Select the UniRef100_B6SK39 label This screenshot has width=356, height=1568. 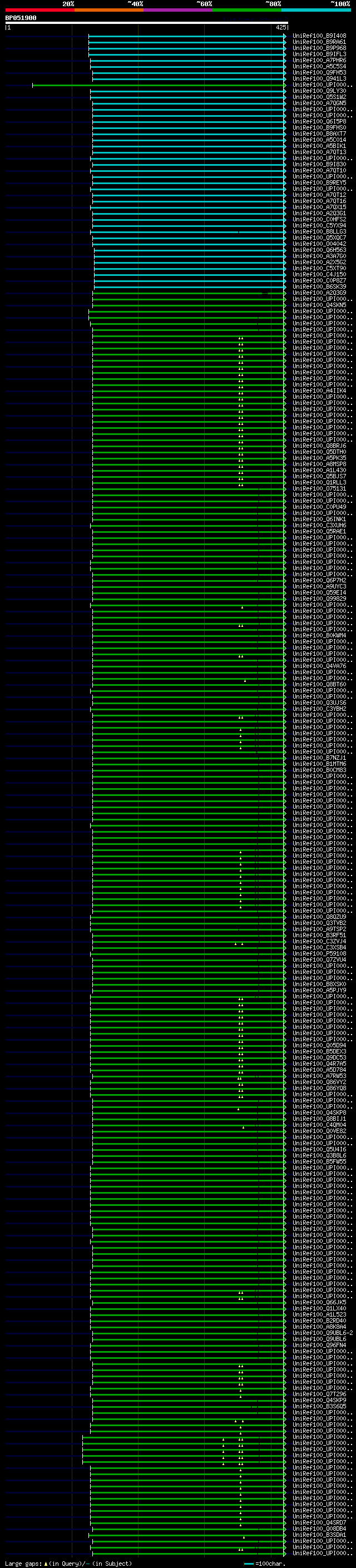(x=319, y=286)
